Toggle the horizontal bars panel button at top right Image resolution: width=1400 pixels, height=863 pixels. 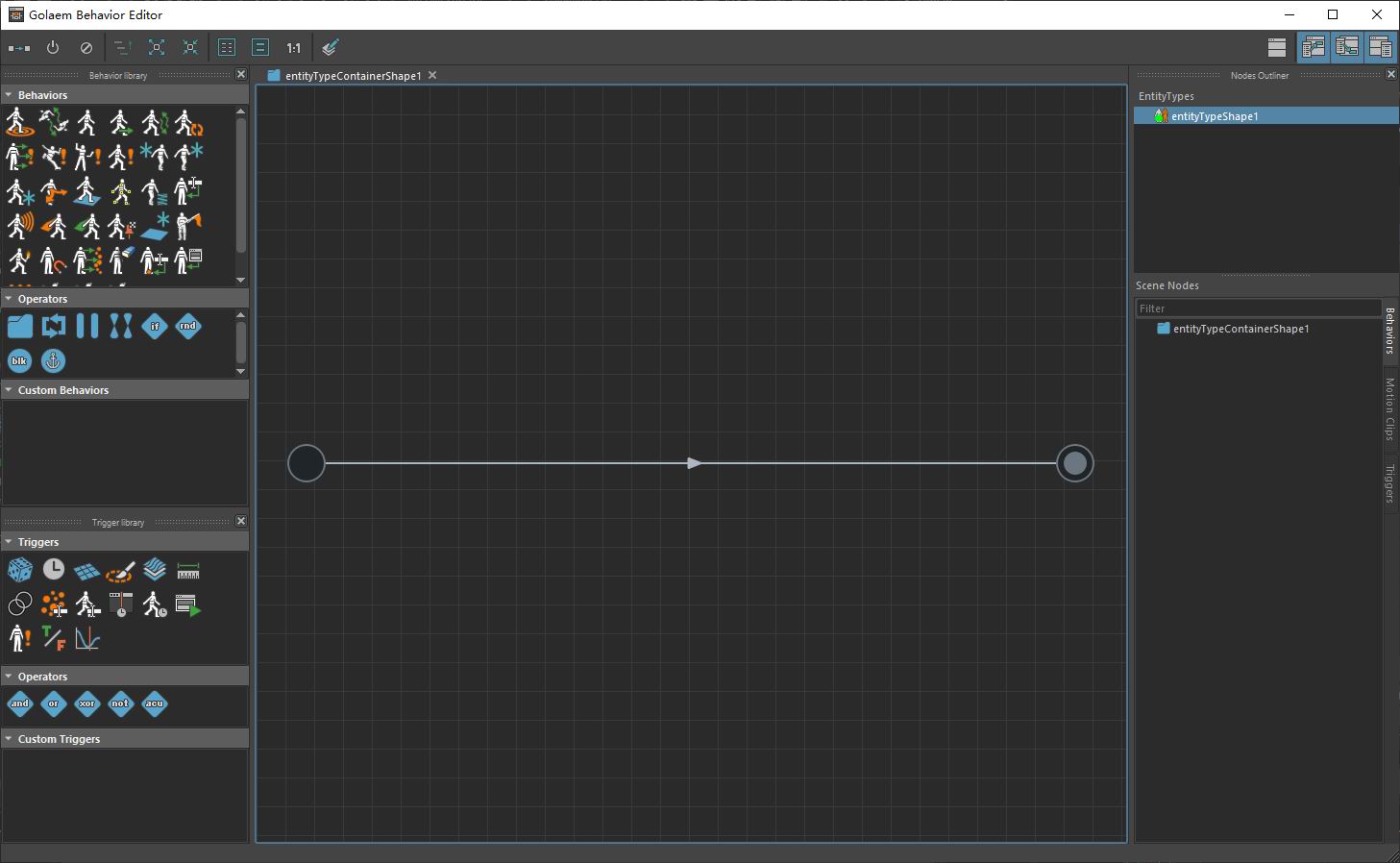(x=1277, y=47)
